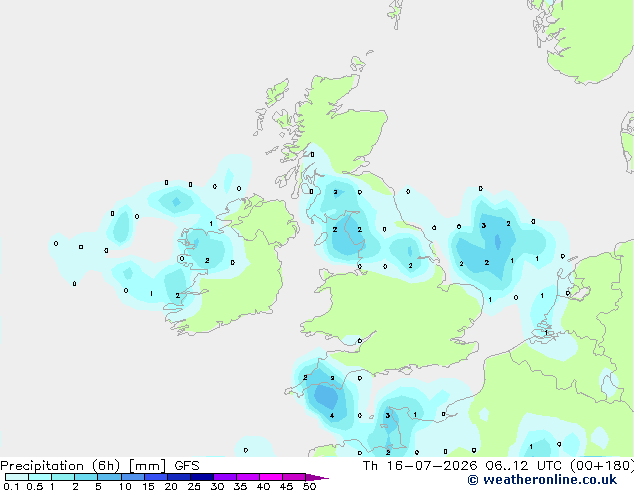Viewport: 634px width, 490px height.
Task: Click the 'GFS' model label
Action: [187, 466]
